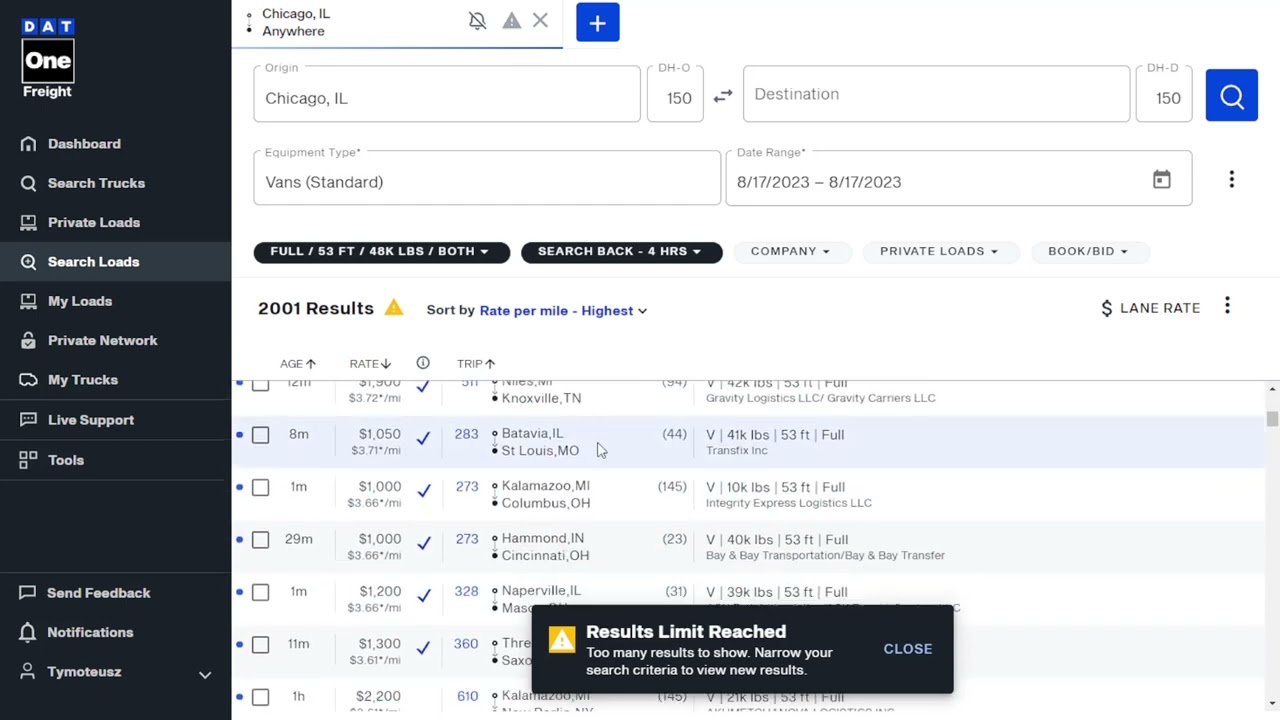This screenshot has width=1280, height=720.
Task: Click the warning triangle on search tab
Action: [511, 21]
